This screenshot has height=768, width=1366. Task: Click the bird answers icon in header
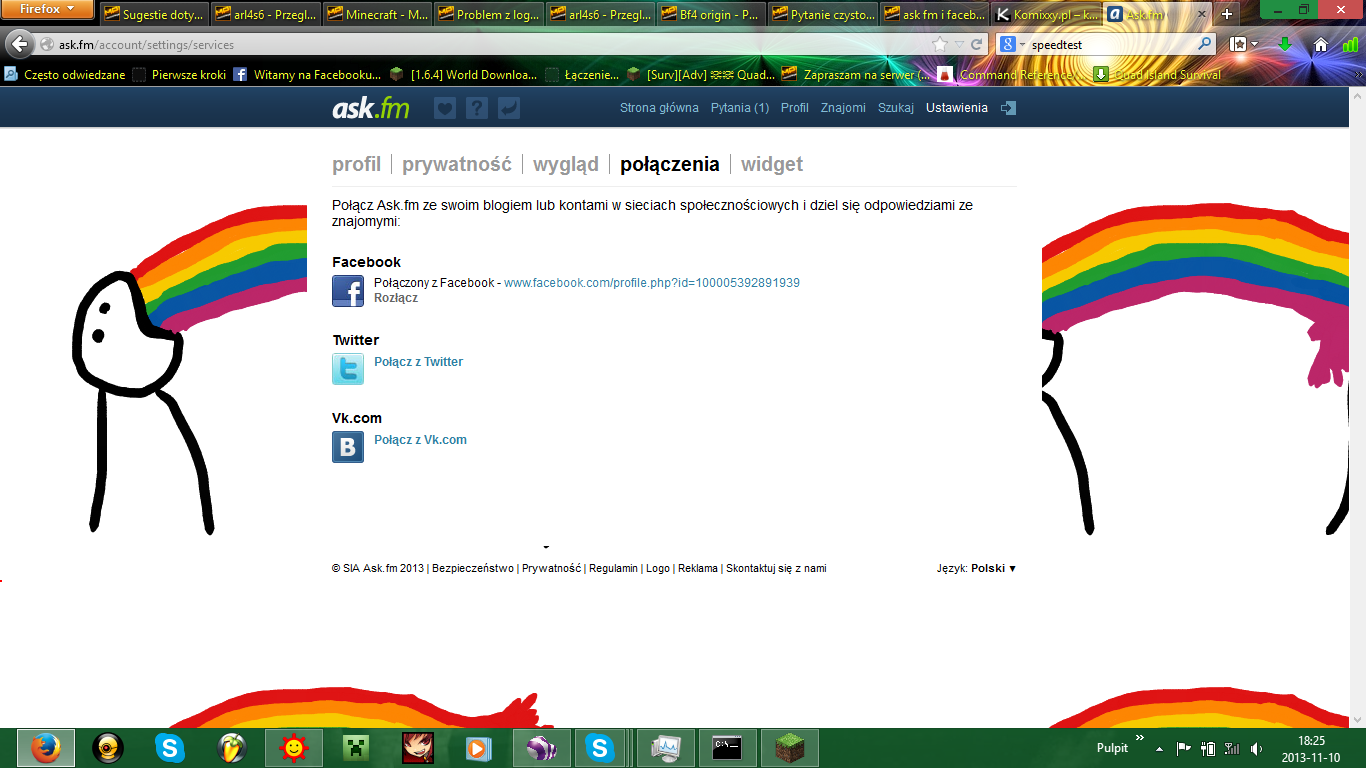[509, 108]
